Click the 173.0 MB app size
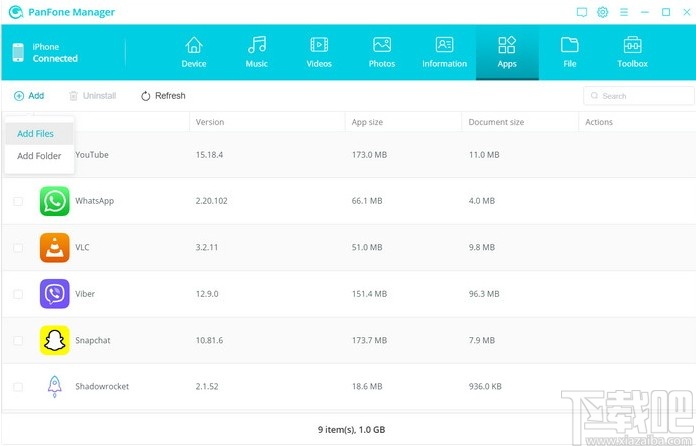 point(369,155)
